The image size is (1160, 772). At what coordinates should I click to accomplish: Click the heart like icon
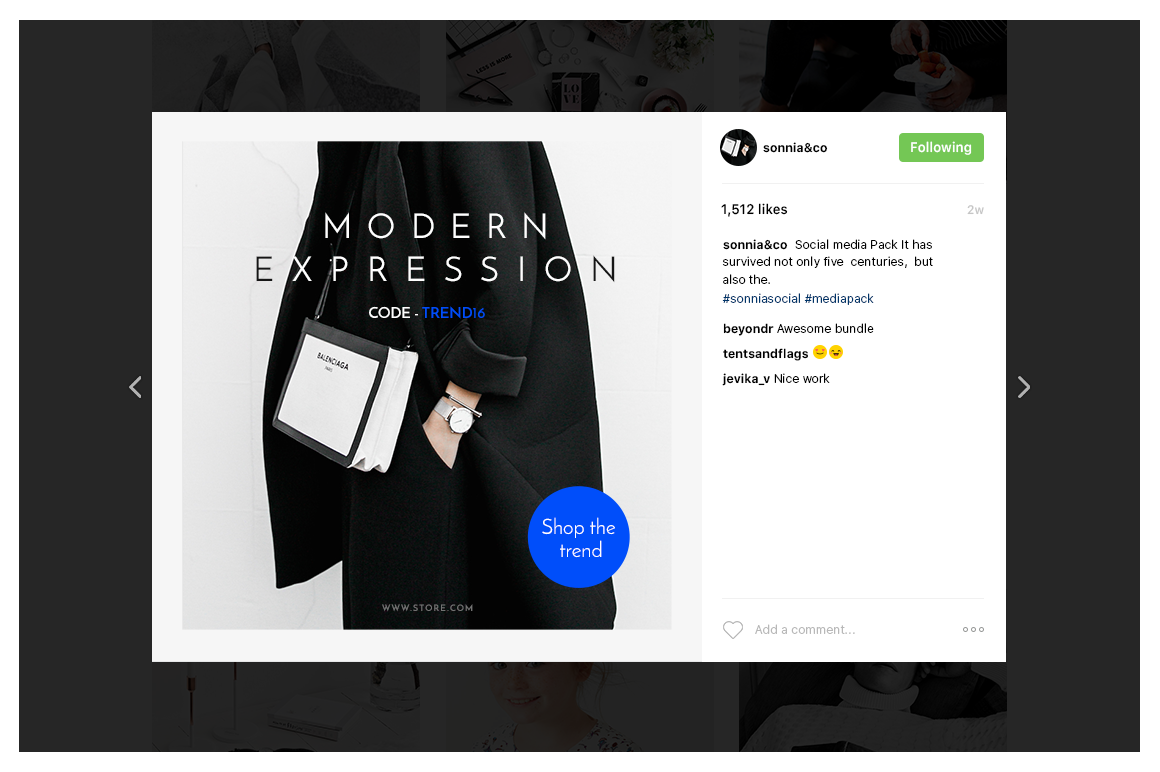(732, 629)
